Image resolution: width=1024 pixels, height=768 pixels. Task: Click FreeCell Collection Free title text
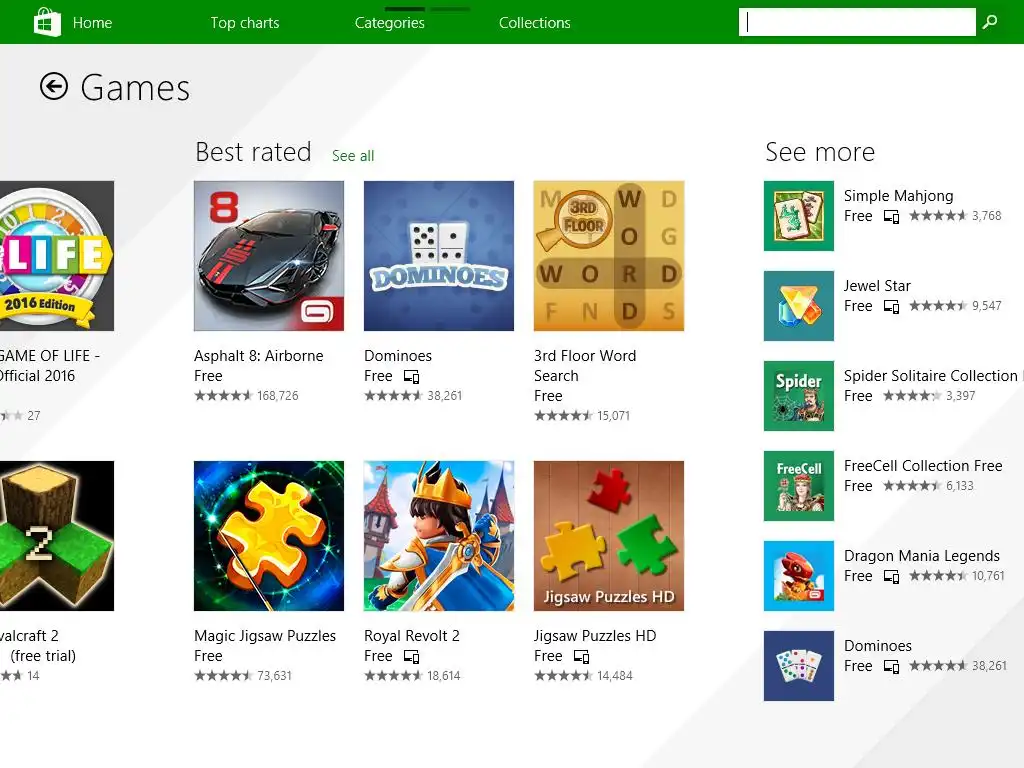coord(923,466)
